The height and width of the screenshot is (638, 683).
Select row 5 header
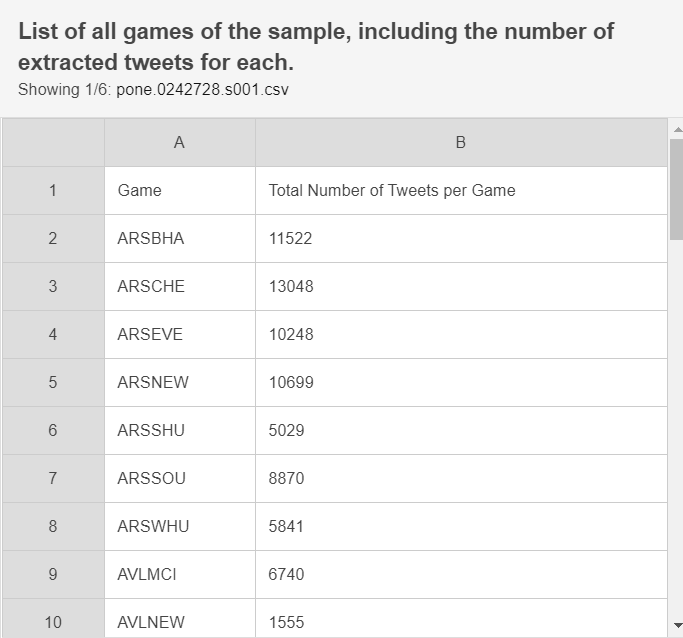[53, 382]
